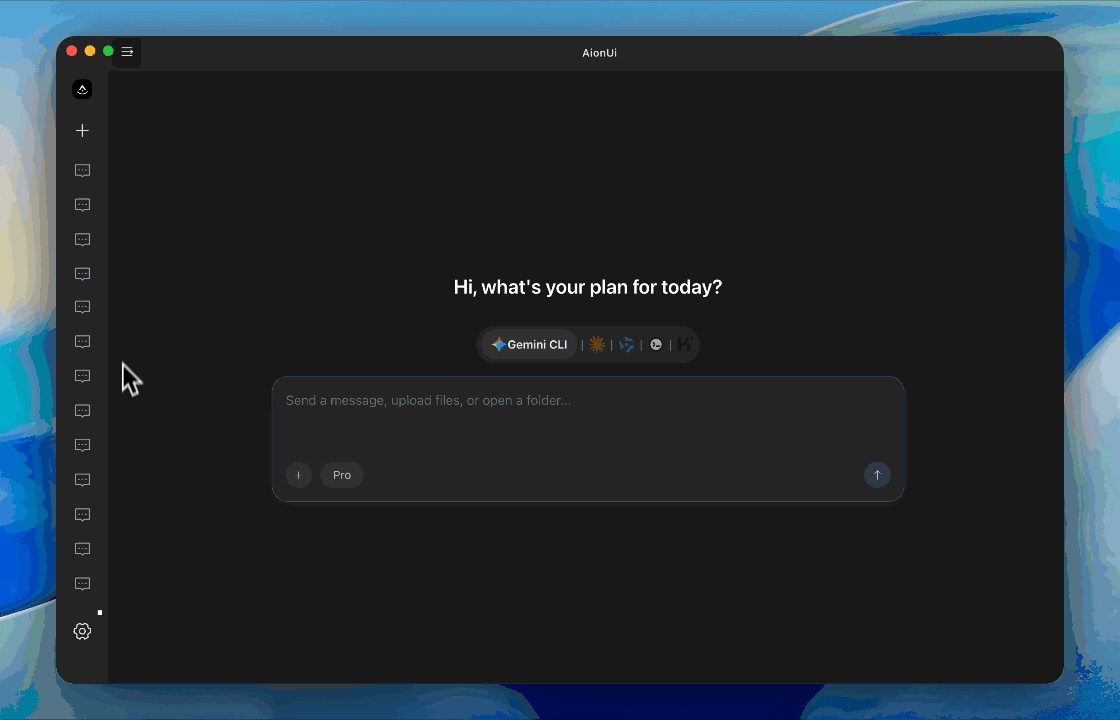Screen dimensions: 1120x720
Task: Open settings via the gear icon
Action: tap(82, 631)
